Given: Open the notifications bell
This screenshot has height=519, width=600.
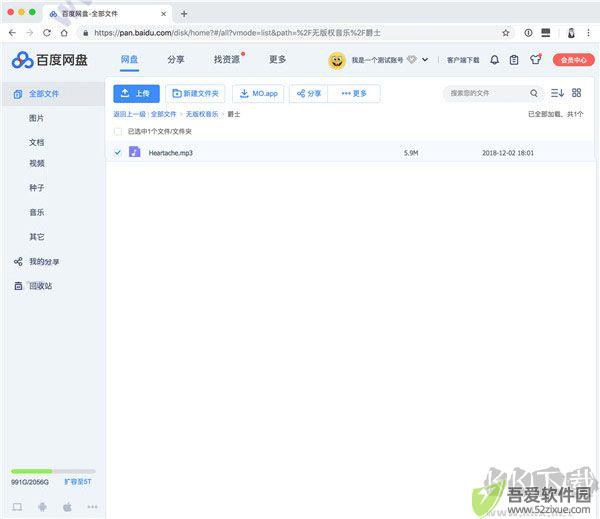Looking at the screenshot, I should [x=494, y=60].
